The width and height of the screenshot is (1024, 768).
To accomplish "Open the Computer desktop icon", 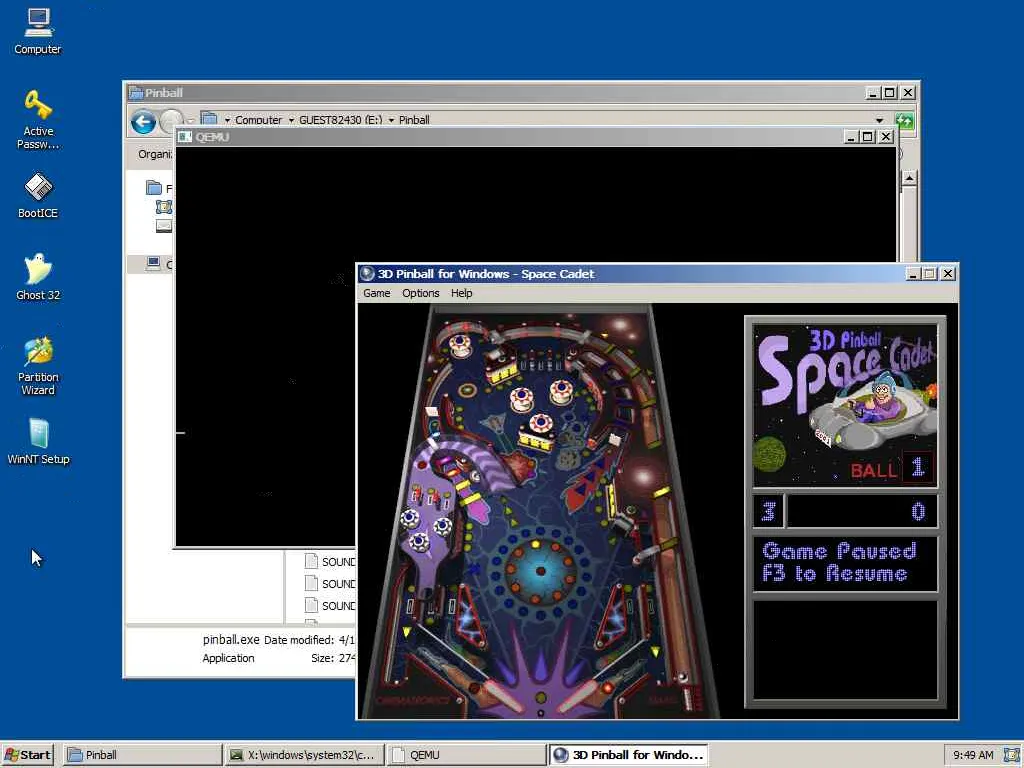I will tap(38, 31).
